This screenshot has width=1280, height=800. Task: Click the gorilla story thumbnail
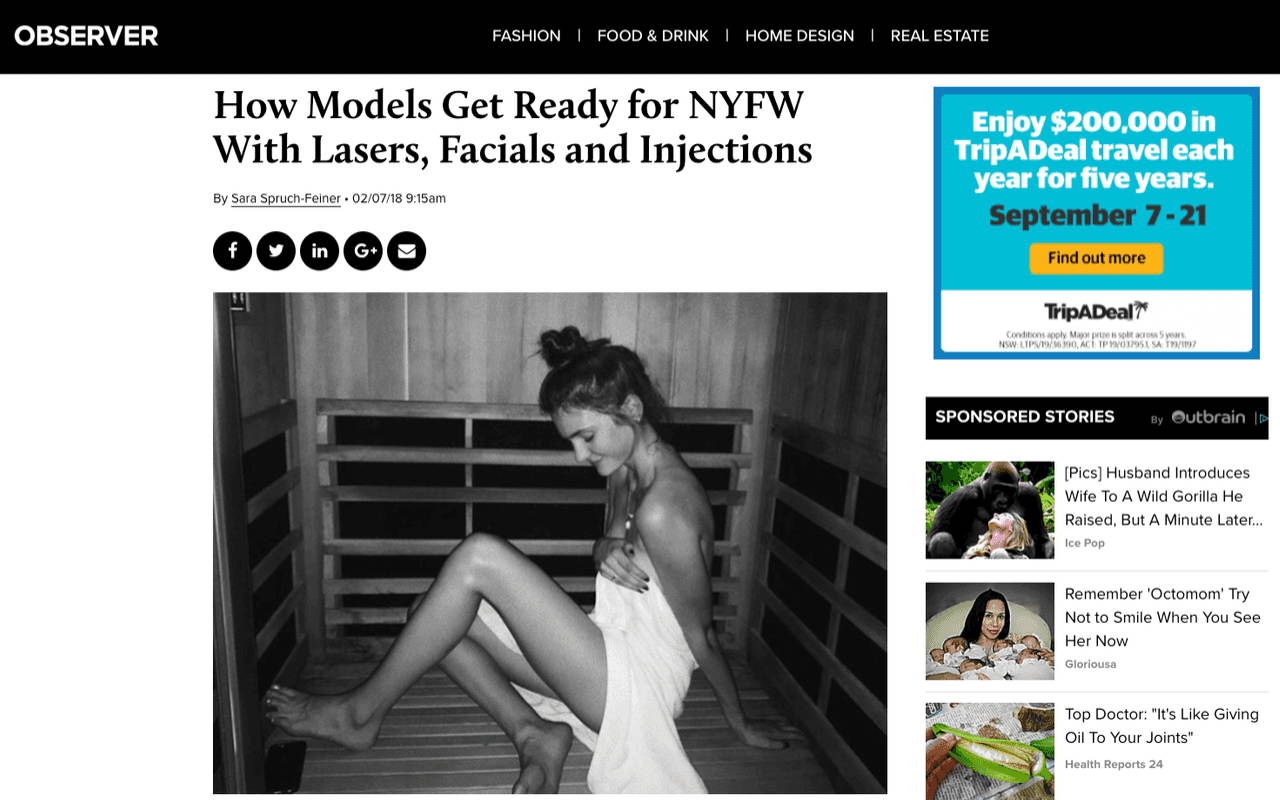990,509
